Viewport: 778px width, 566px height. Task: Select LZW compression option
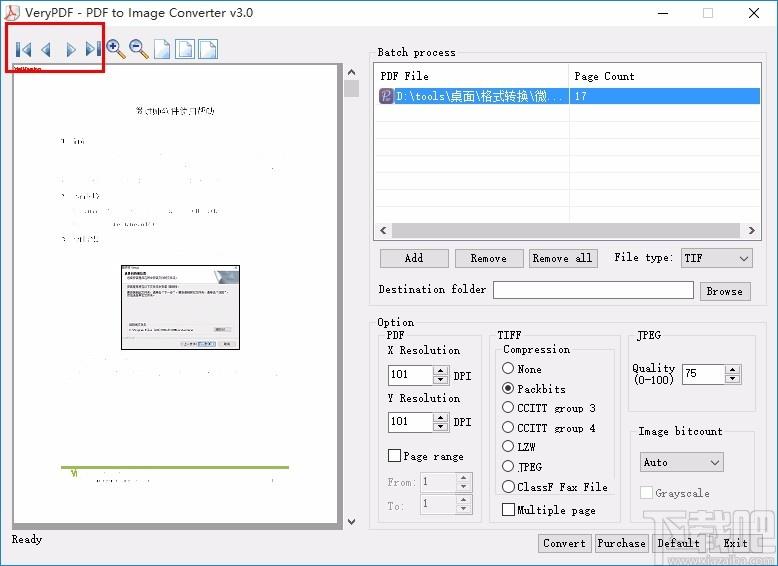coord(508,446)
